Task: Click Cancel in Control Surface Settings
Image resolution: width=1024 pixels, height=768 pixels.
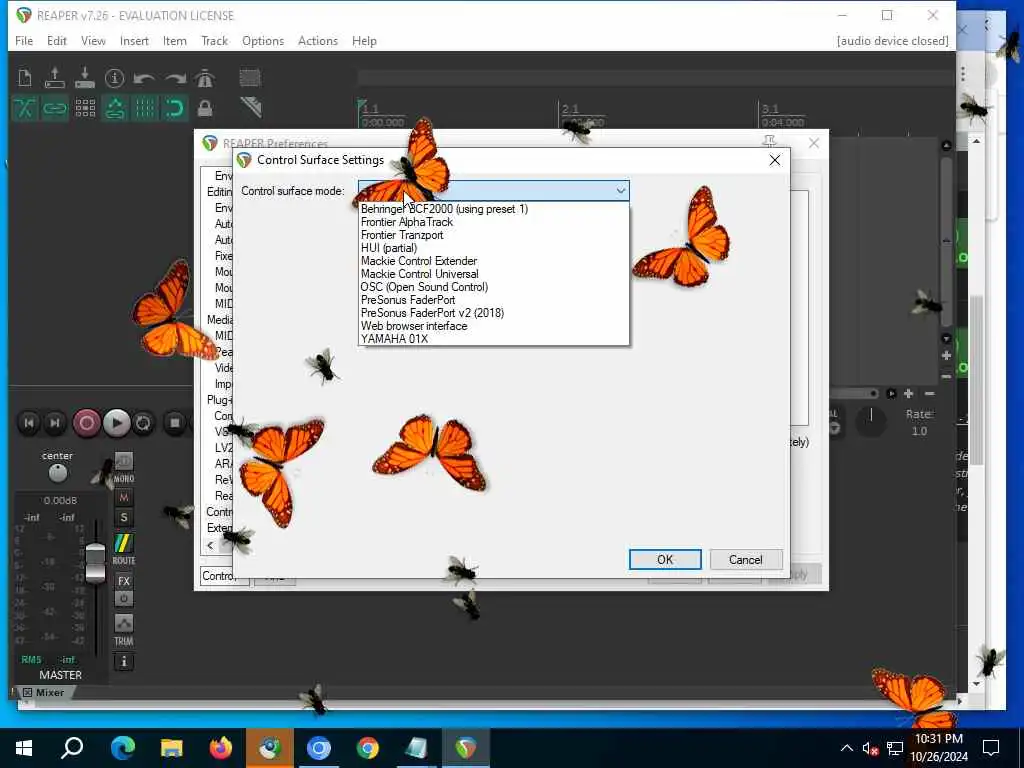Action: pos(745,560)
